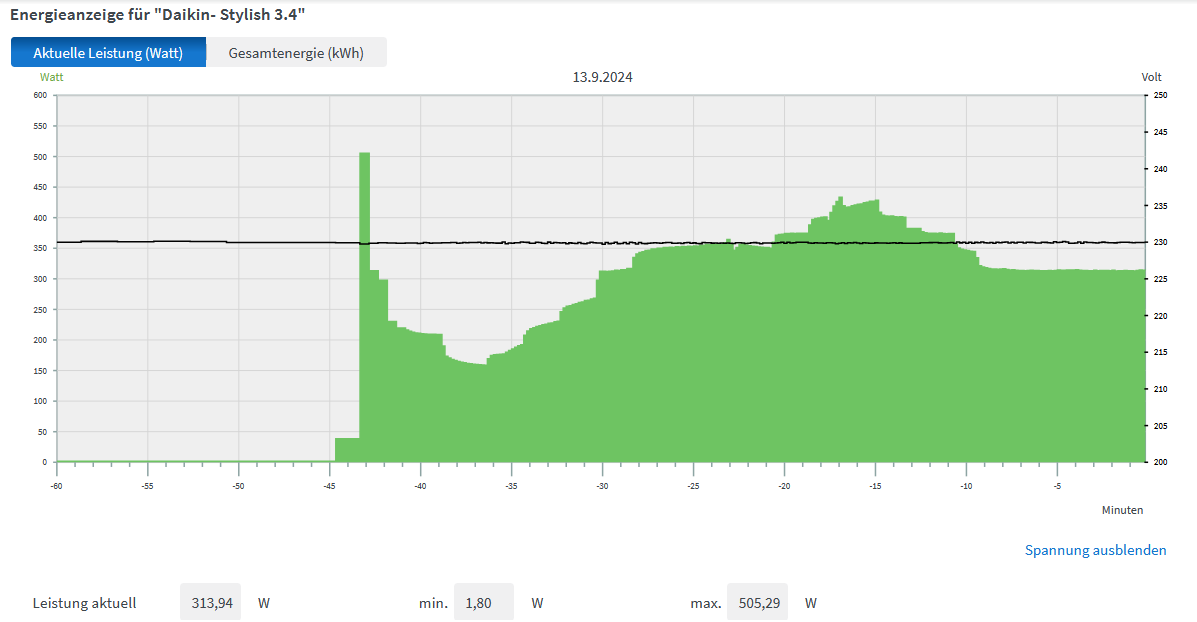1197x622 pixels.
Task: Click the green Watt axis label
Action: 51,76
